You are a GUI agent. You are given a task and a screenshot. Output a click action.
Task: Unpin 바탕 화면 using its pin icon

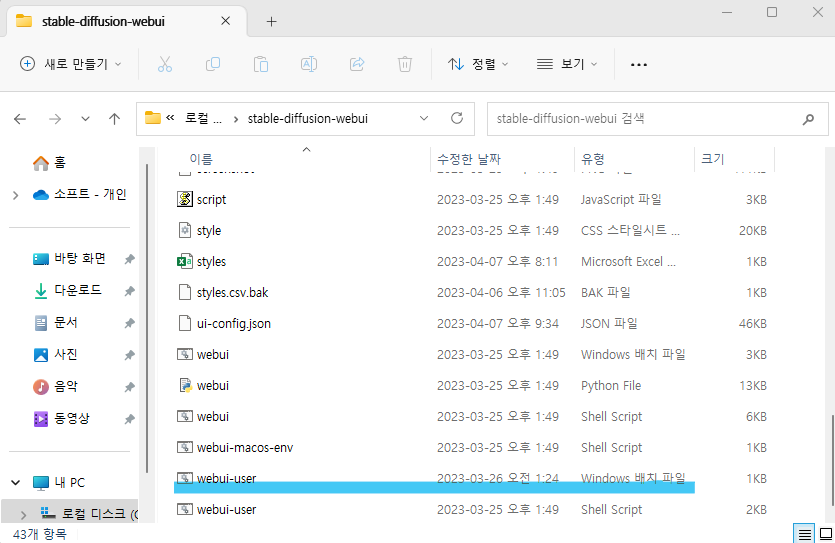(129, 259)
